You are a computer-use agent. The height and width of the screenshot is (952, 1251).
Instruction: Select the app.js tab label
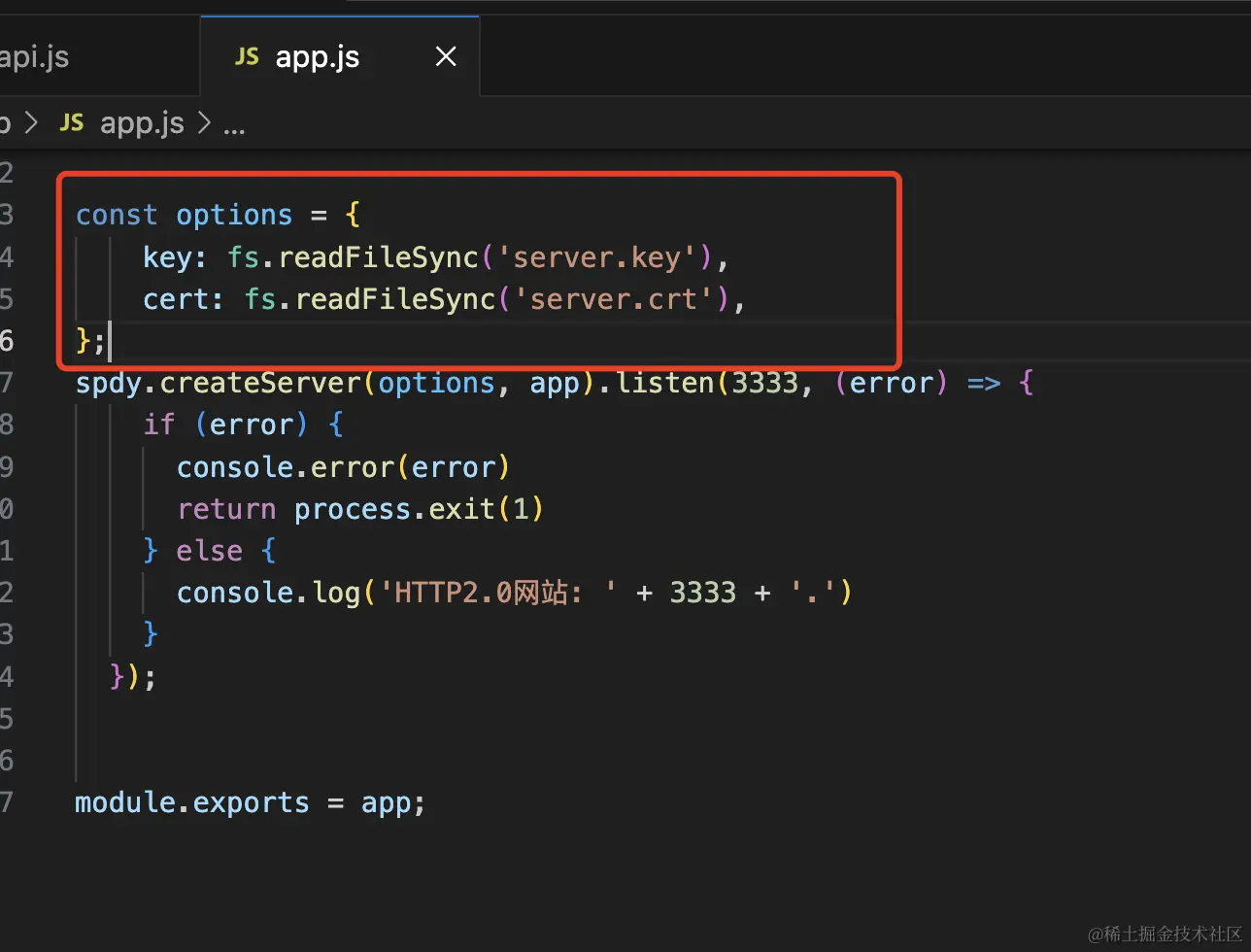[318, 57]
